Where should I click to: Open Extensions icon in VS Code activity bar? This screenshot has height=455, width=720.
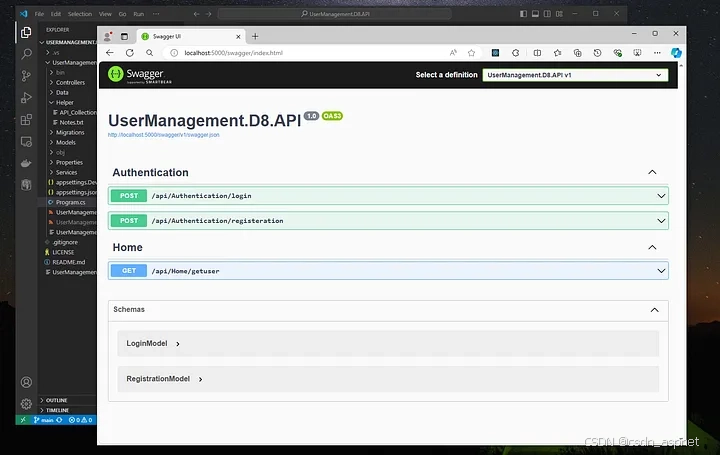point(26,120)
